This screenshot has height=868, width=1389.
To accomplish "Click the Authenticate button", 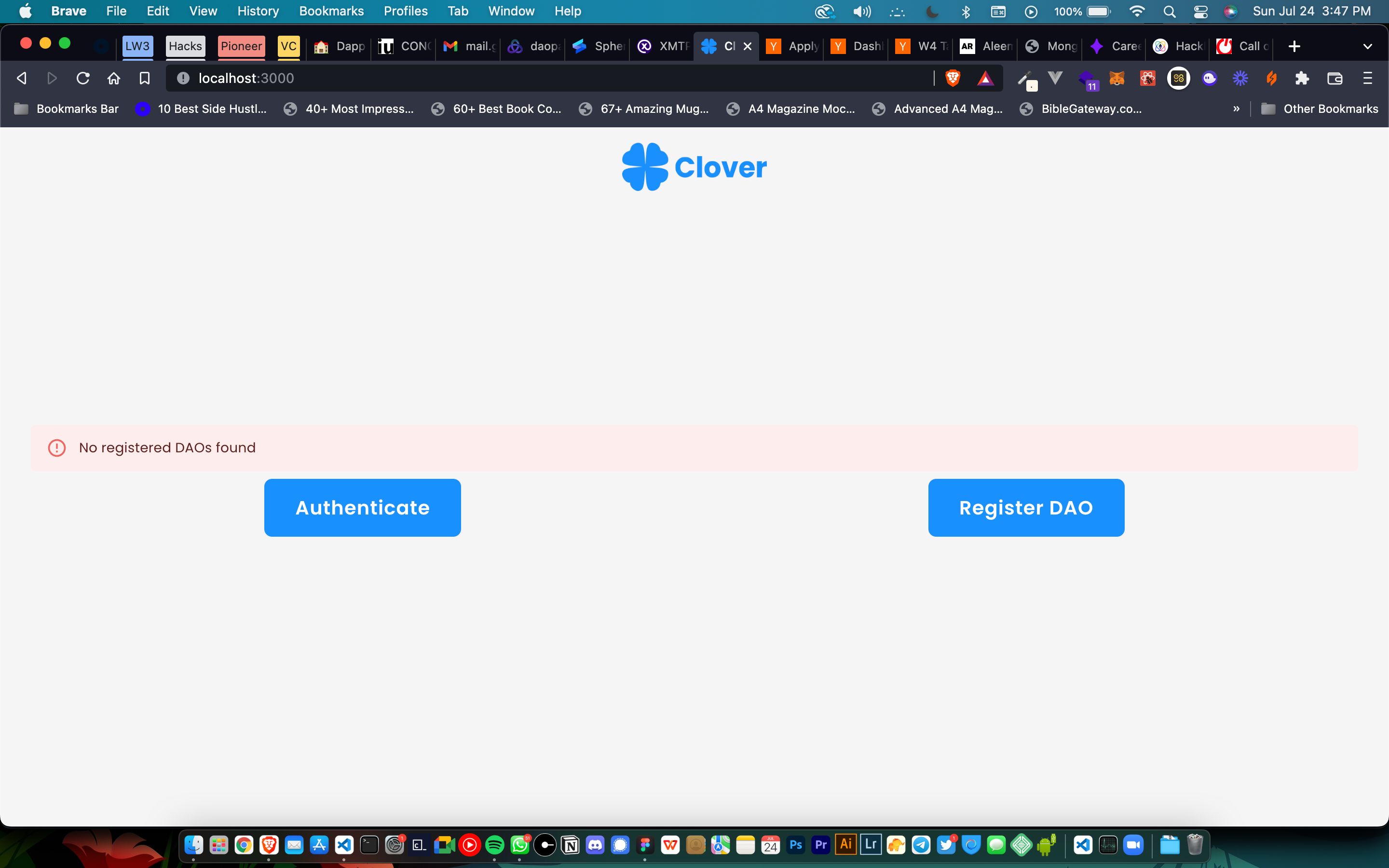I will click(362, 507).
